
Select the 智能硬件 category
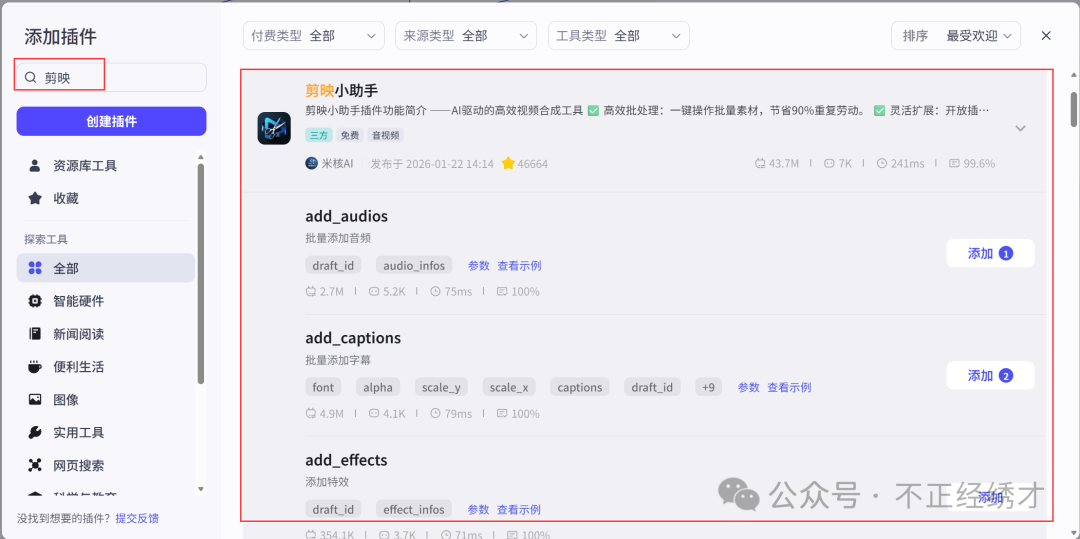[x=106, y=301]
